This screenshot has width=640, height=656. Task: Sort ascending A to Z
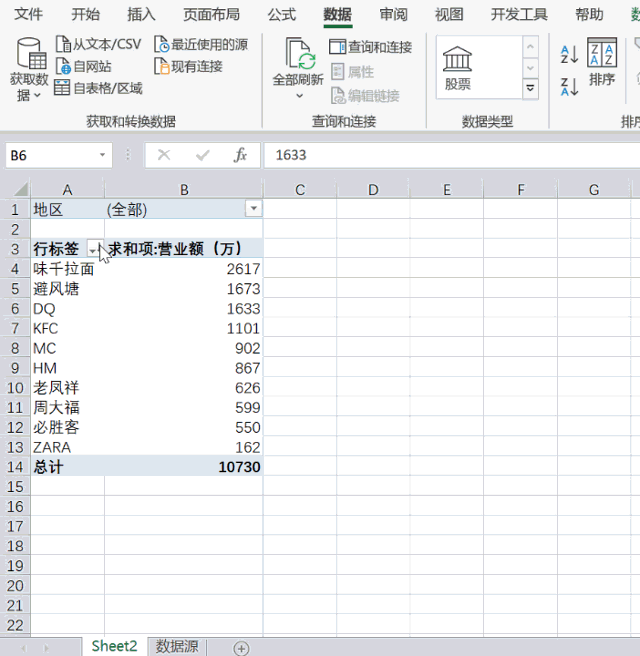(569, 54)
